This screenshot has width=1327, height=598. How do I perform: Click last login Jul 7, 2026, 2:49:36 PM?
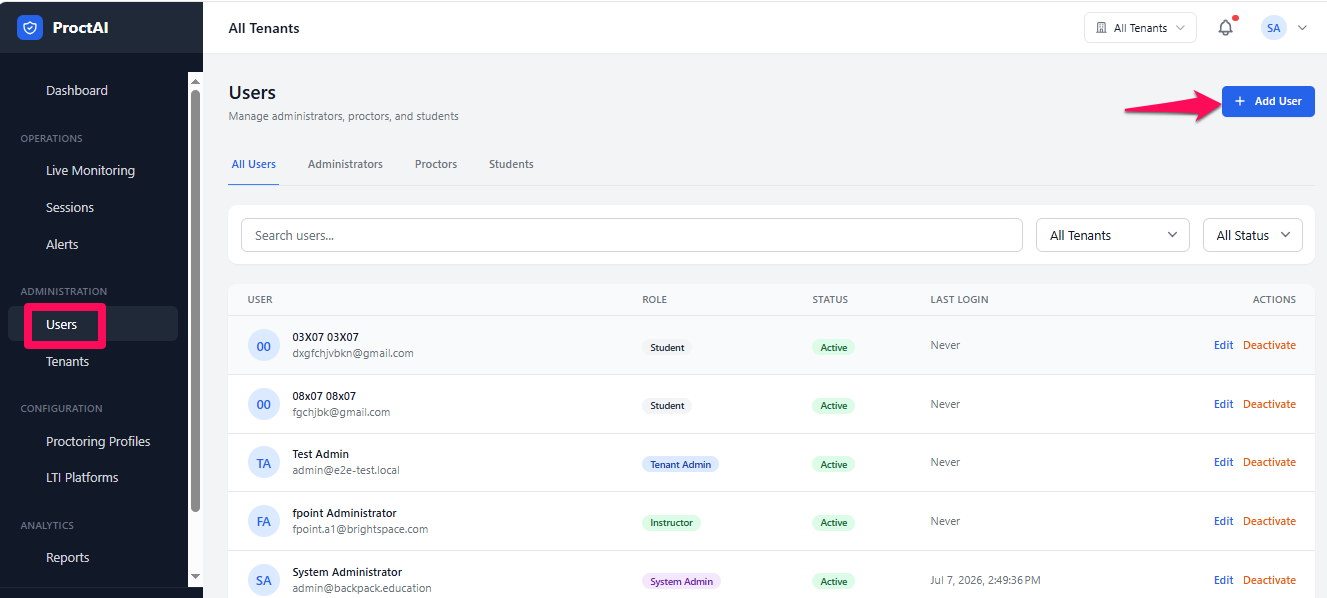click(985, 580)
